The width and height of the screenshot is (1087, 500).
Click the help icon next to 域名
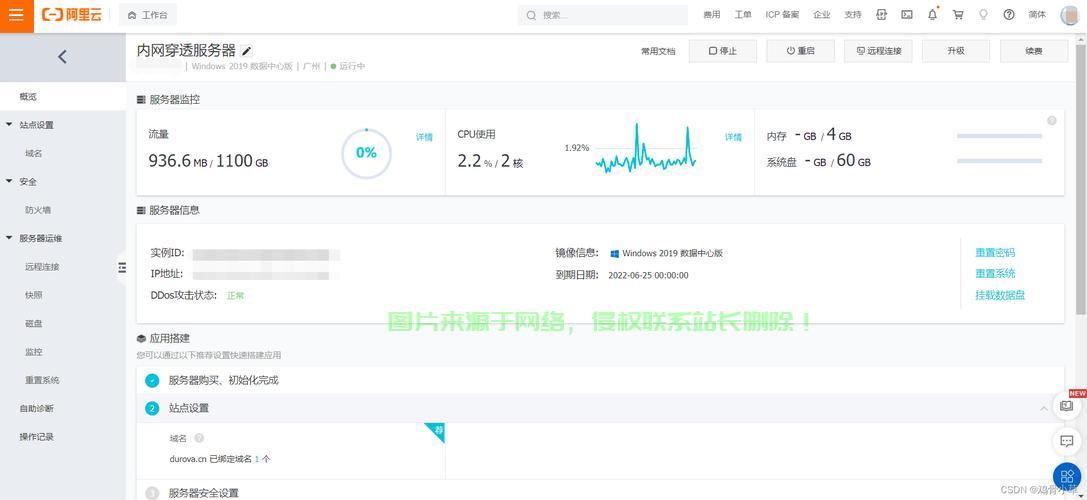click(199, 438)
